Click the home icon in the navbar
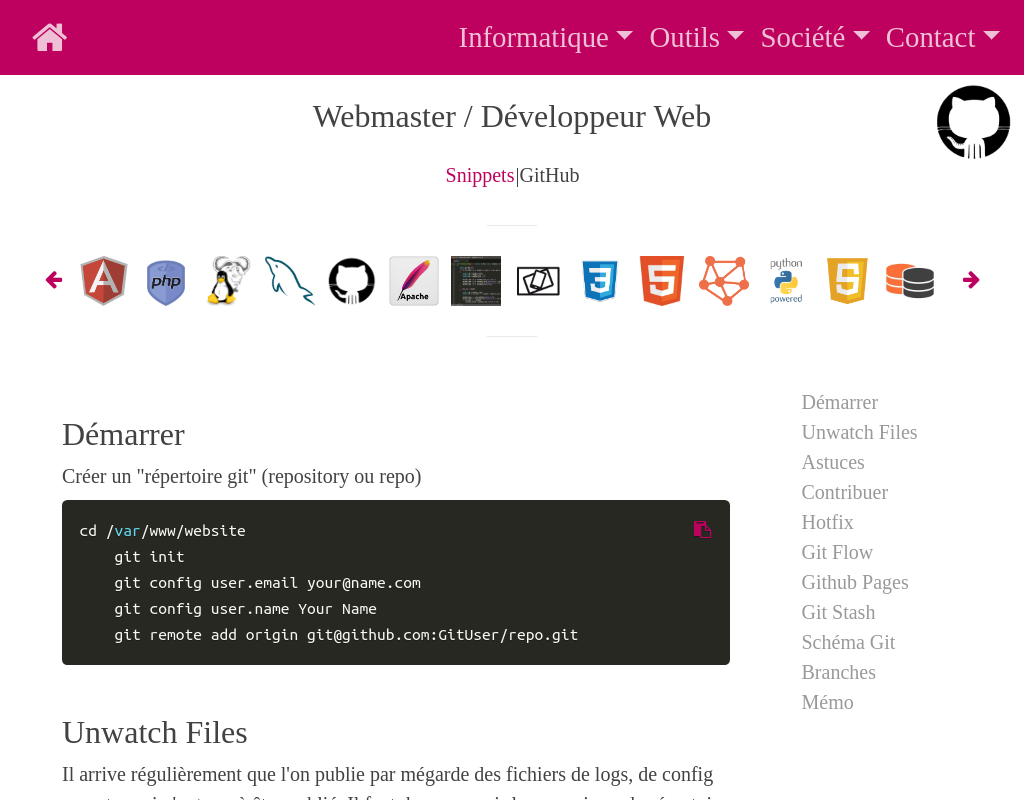Image resolution: width=1024 pixels, height=800 pixels. (x=49, y=37)
